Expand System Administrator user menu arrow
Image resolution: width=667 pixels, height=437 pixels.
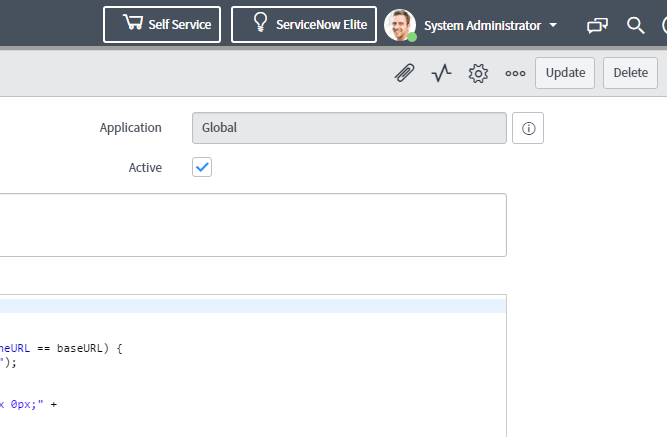tap(553, 25)
